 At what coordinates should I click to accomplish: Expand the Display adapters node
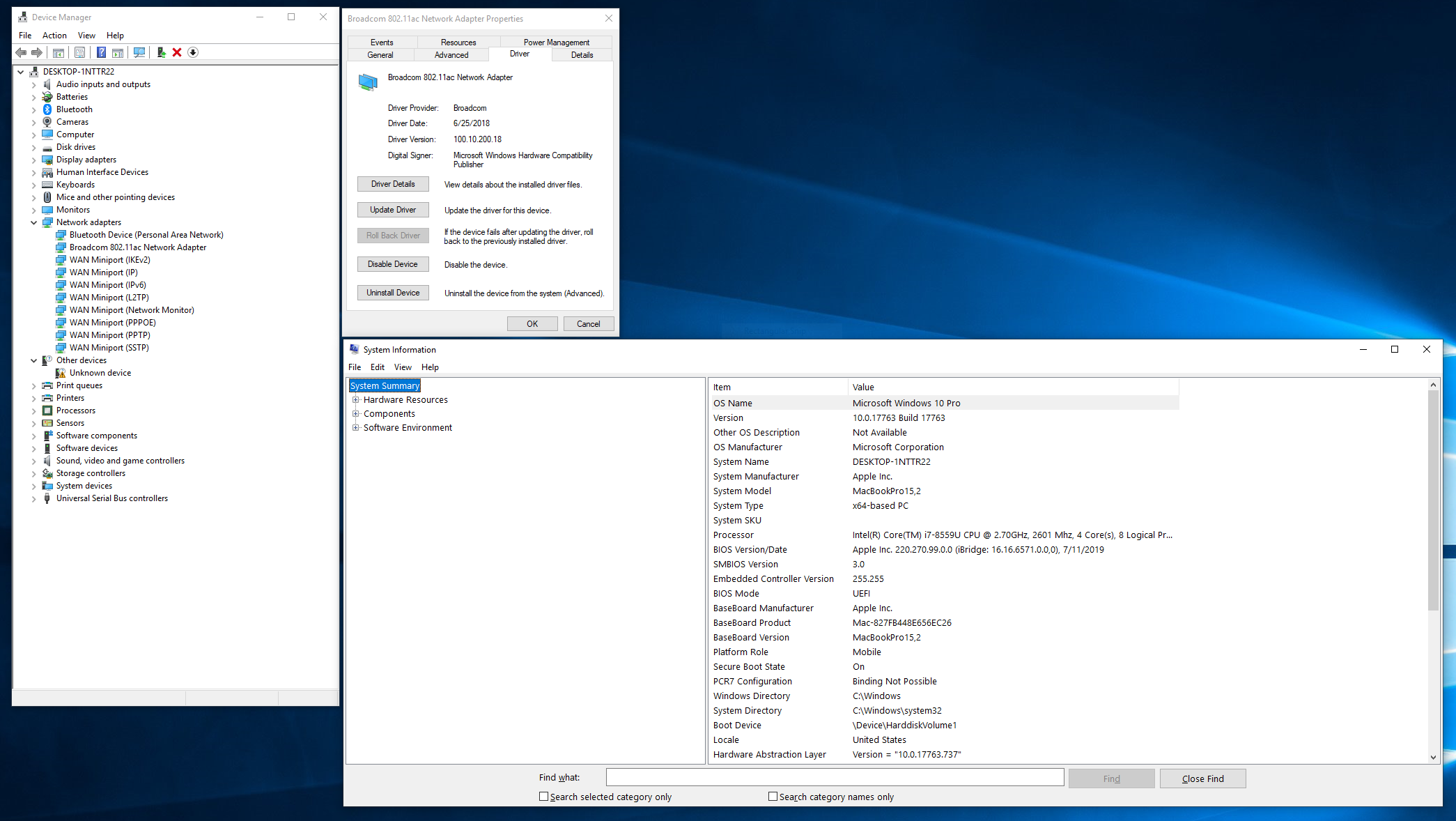pyautogui.click(x=33, y=160)
